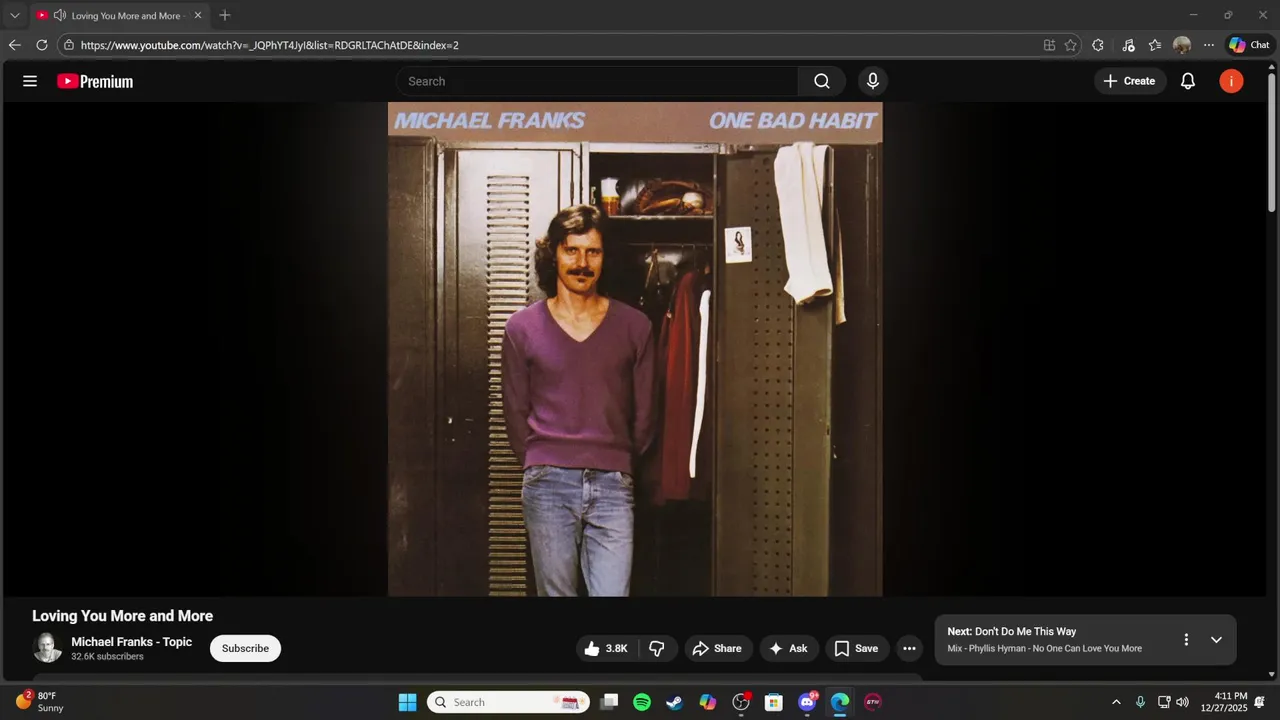Go to YouTube Premium home logo
The width and height of the screenshot is (1280, 720).
point(95,81)
